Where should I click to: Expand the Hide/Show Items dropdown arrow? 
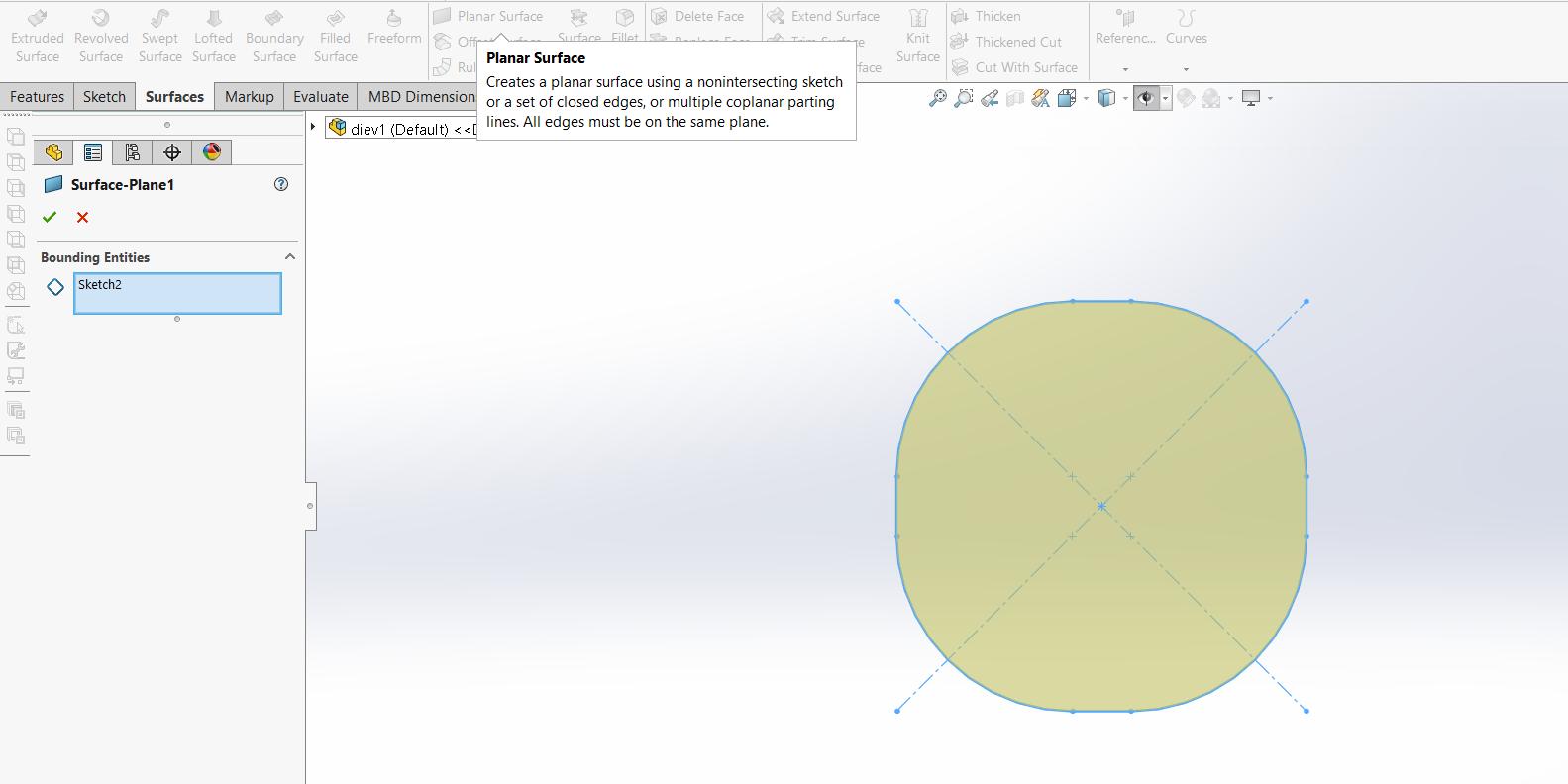coord(1166,98)
